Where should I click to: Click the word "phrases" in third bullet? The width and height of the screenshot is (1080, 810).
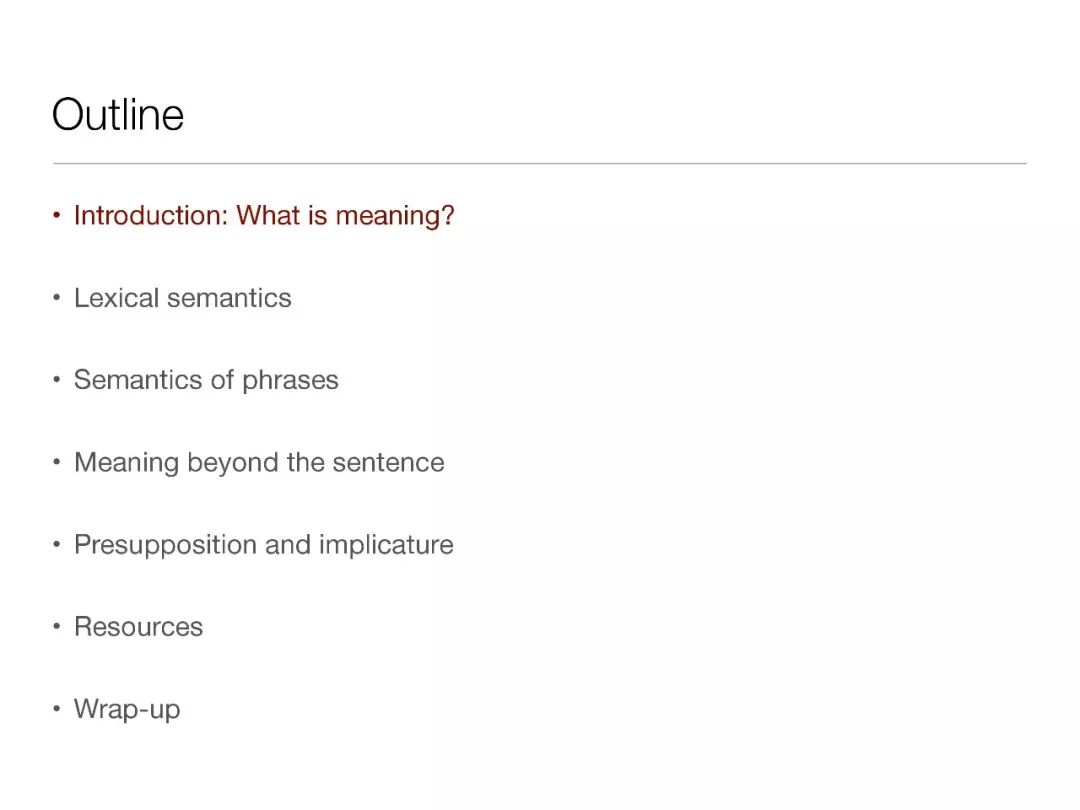(290, 381)
